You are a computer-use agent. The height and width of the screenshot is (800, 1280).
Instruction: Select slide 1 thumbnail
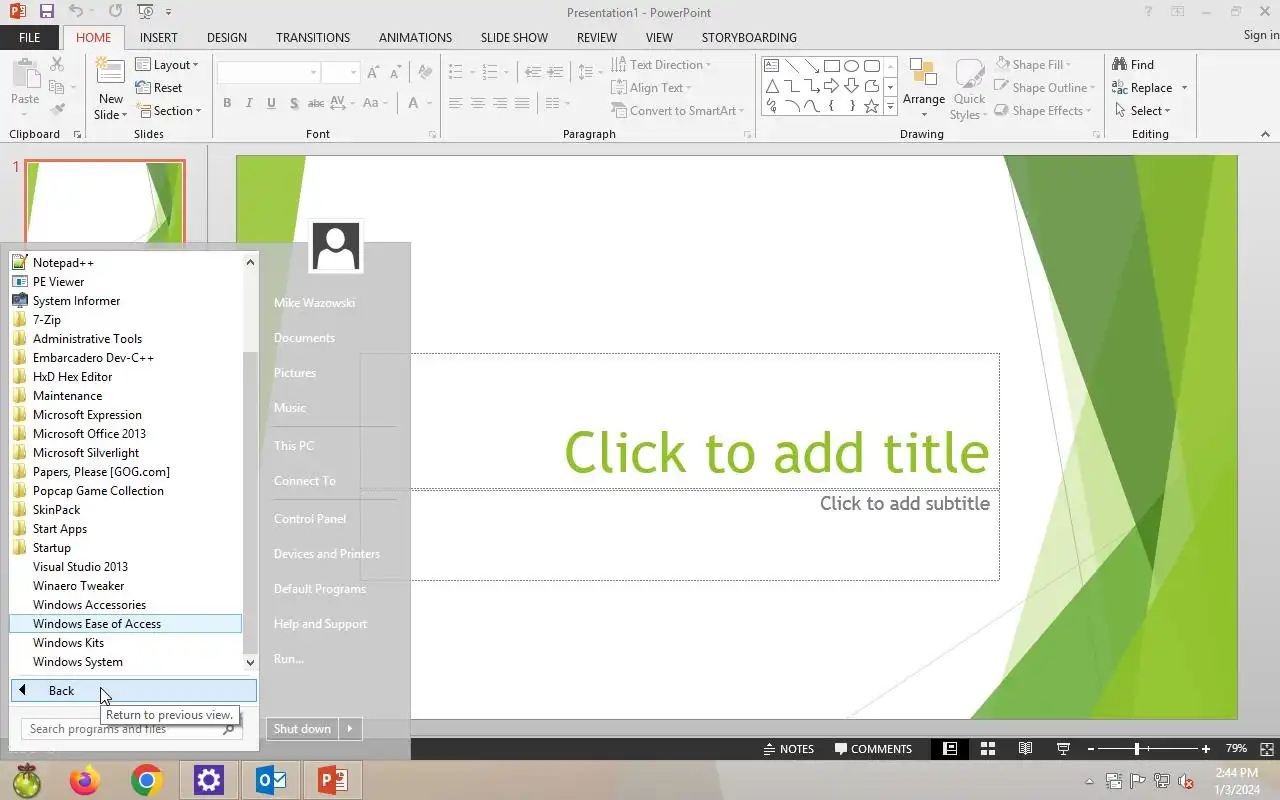point(105,202)
